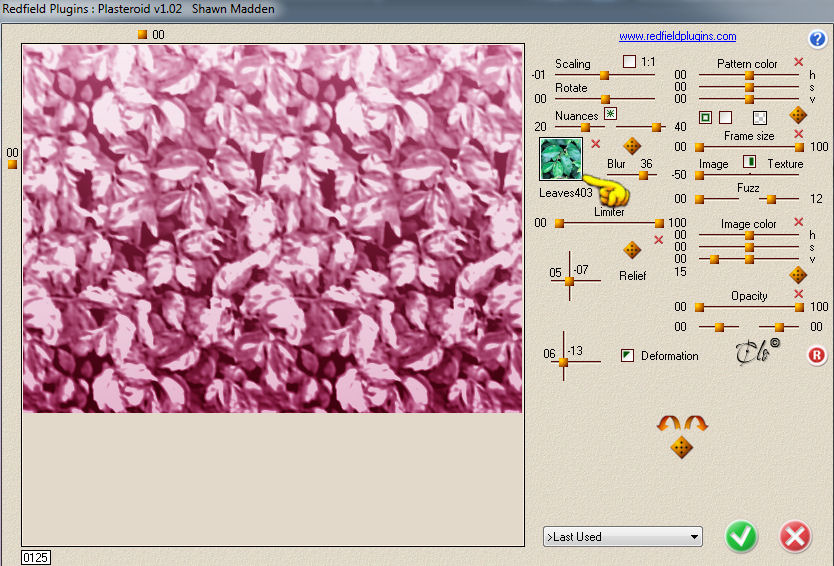This screenshot has width=834, height=566.
Task: Click the Scaling slider handle
Action: [x=604, y=76]
